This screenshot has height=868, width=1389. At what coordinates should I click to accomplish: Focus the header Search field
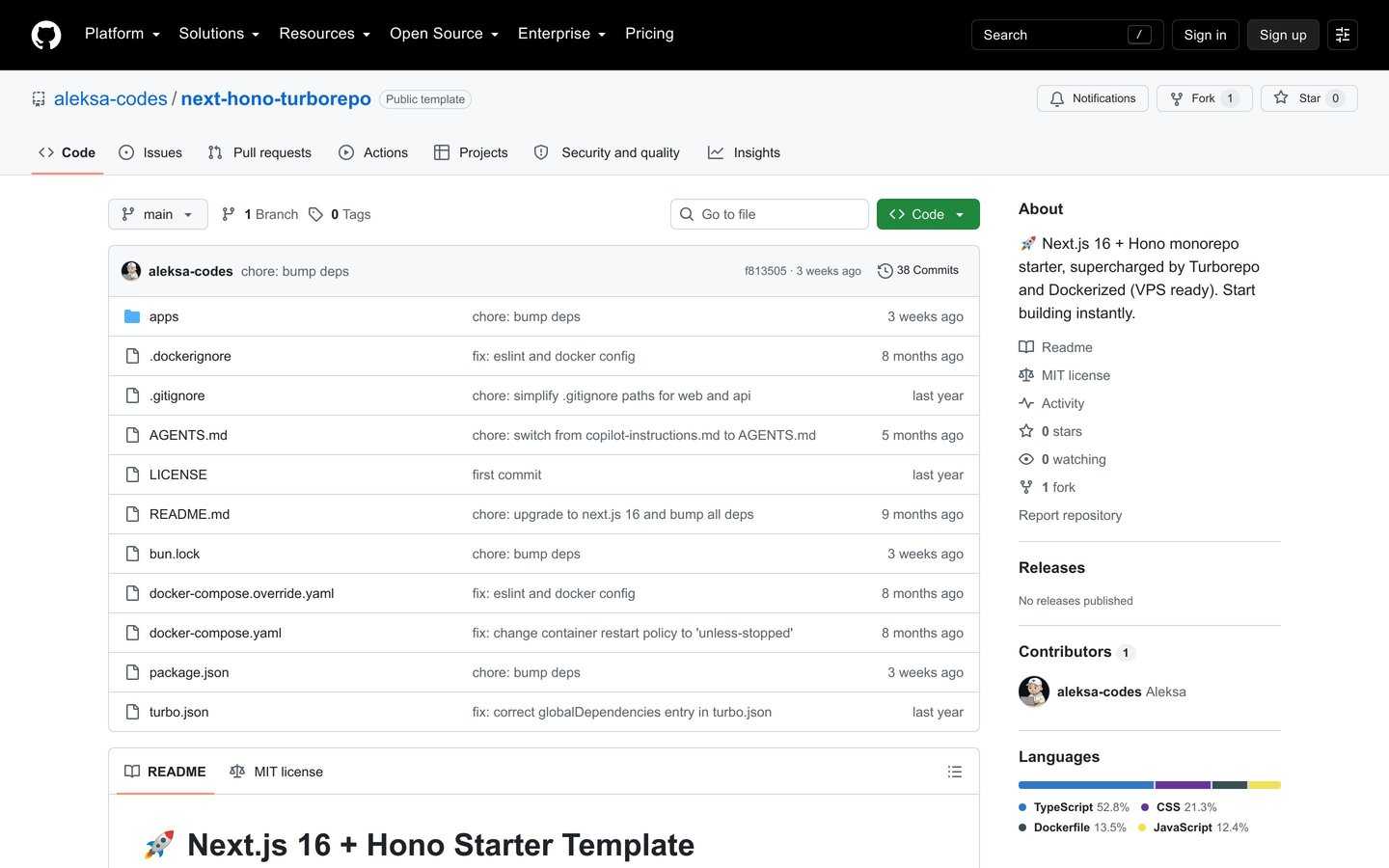1067,35
